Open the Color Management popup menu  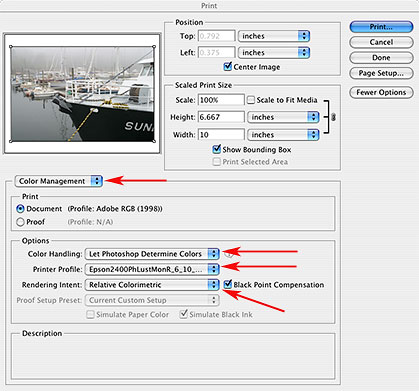(59, 181)
